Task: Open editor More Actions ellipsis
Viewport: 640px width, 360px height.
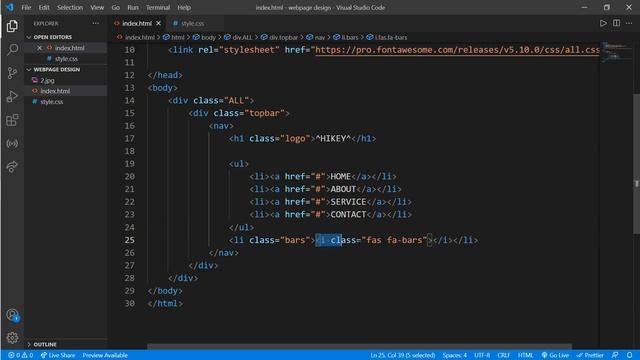Action: pyautogui.click(x=629, y=23)
